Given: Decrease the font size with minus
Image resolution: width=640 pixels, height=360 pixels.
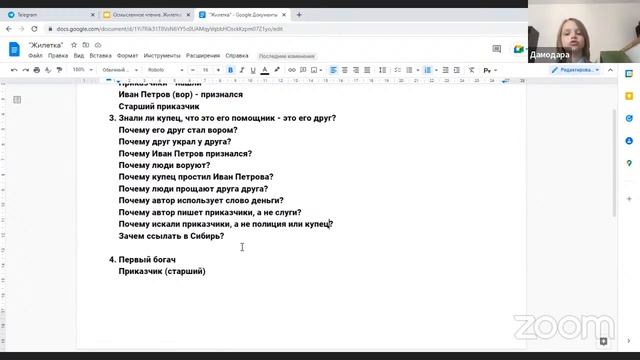Looking at the screenshot, I should pyautogui.click(x=193, y=70).
